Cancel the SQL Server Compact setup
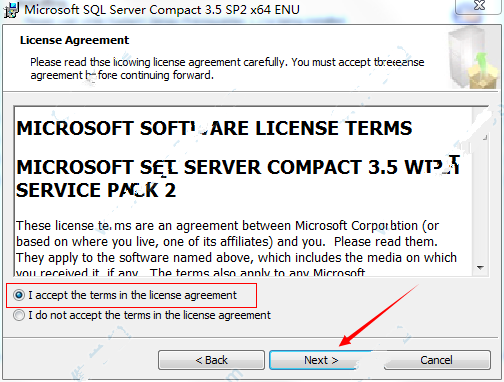The height and width of the screenshot is (382, 504). click(437, 360)
